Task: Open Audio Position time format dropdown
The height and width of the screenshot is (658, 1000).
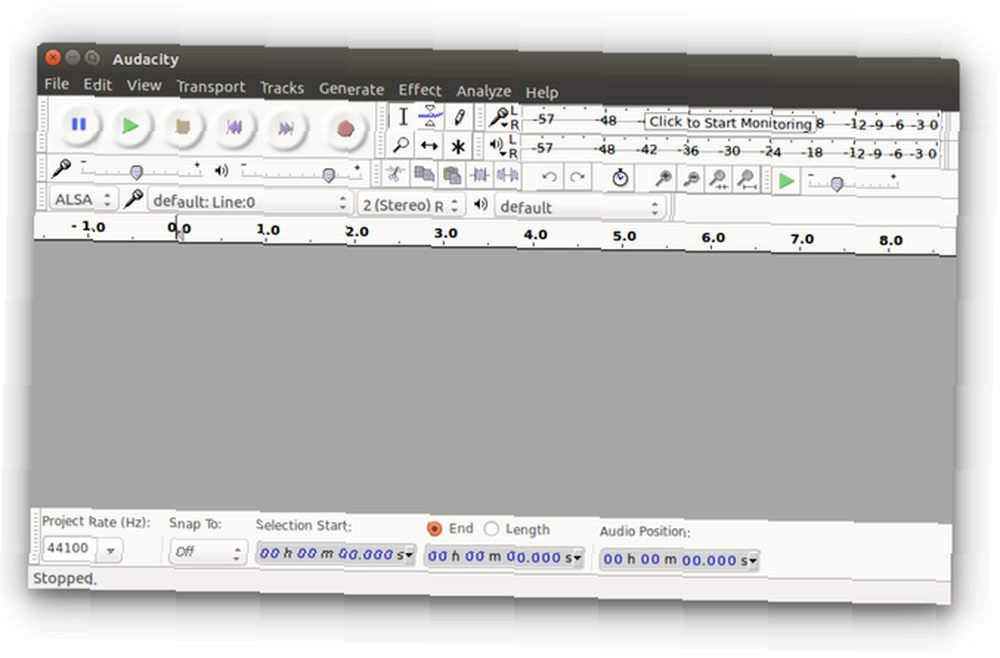Action: [x=753, y=561]
